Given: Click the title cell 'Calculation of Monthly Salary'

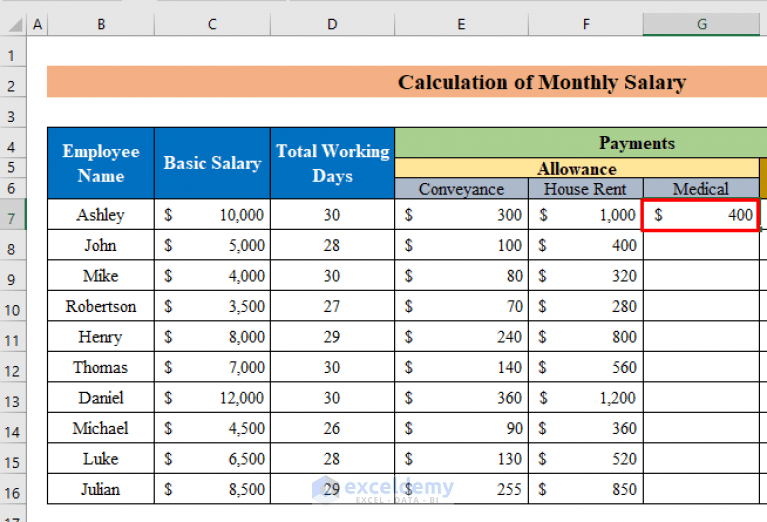Looking at the screenshot, I should 407,82.
